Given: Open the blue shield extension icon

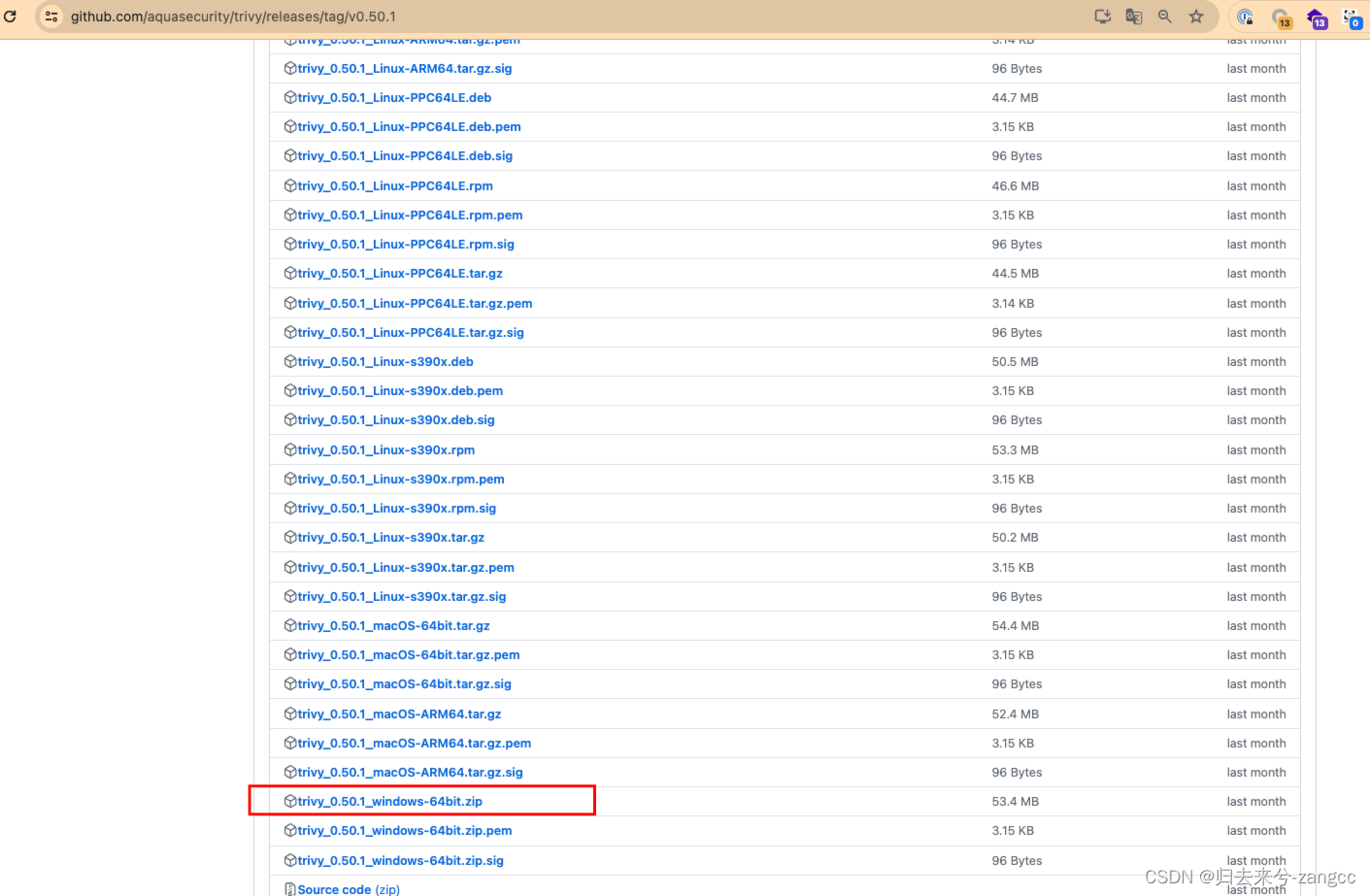Looking at the screenshot, I should (x=1246, y=17).
